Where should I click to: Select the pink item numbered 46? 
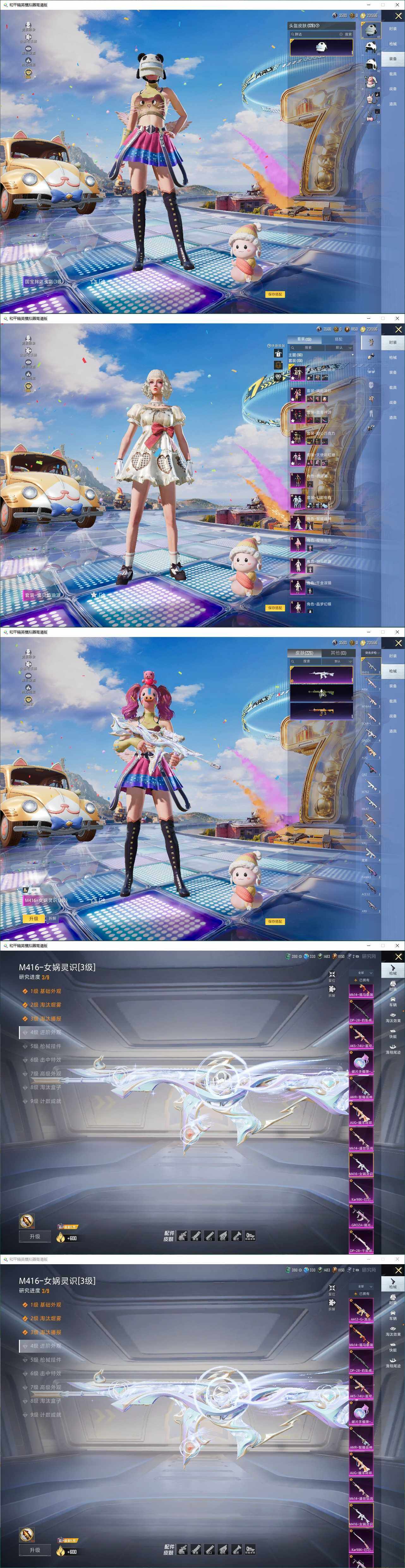370,81
